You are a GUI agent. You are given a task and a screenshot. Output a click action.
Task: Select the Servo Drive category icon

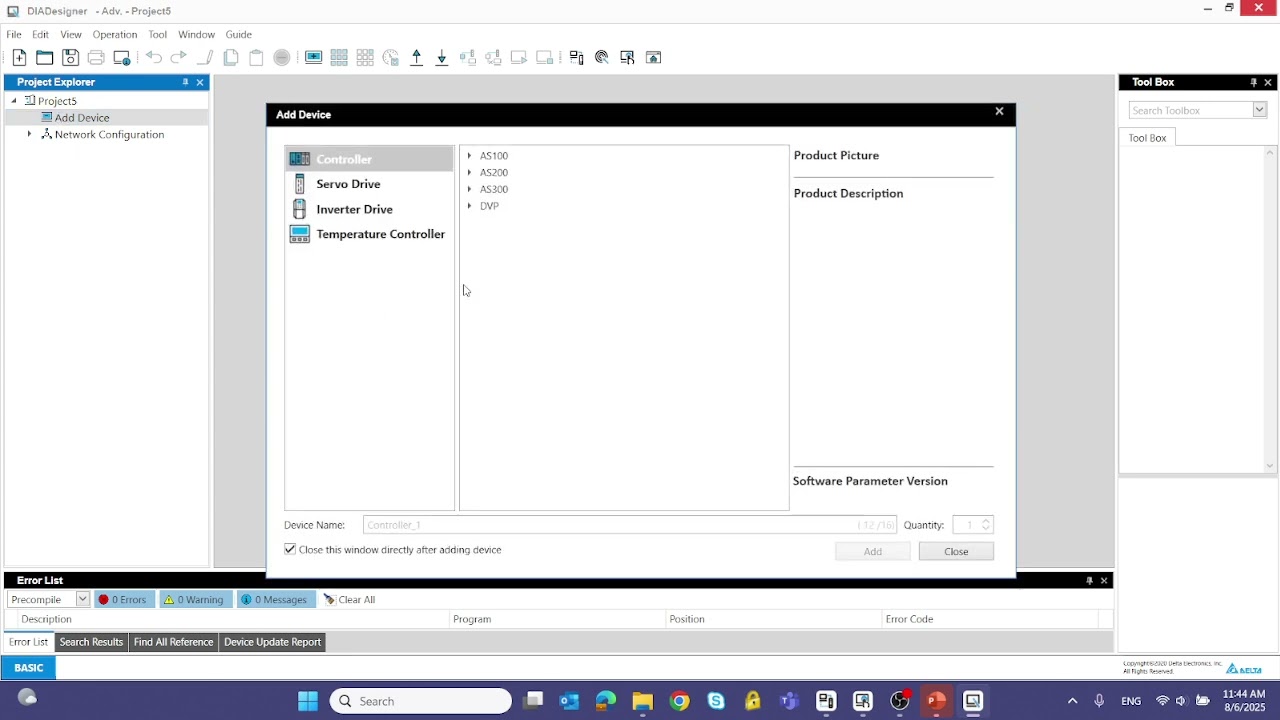coord(300,184)
